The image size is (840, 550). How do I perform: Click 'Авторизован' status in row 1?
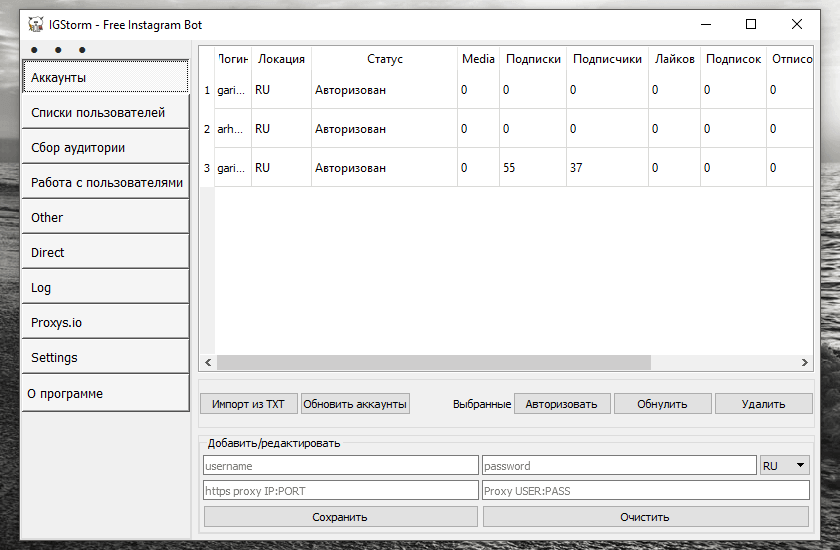coord(384,90)
